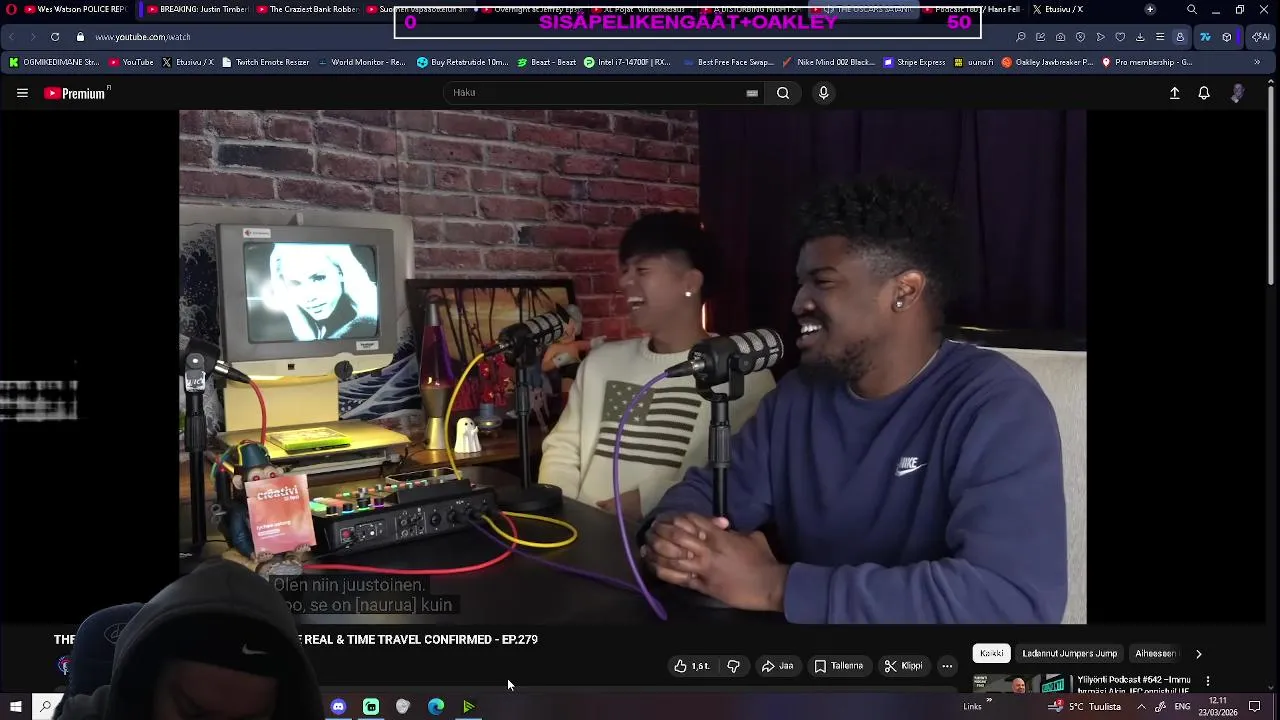Open YouTube notifications bell

point(1204,93)
